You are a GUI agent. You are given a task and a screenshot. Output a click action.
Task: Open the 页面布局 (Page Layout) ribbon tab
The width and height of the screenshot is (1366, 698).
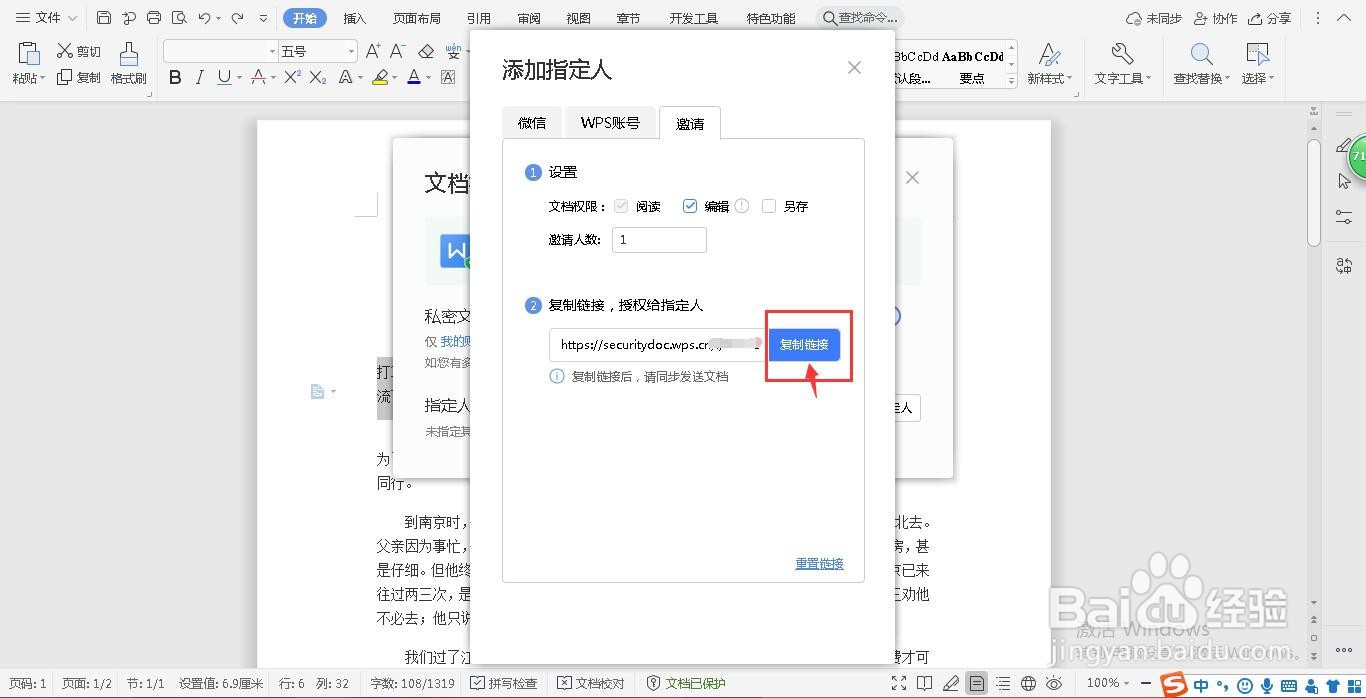click(x=416, y=18)
